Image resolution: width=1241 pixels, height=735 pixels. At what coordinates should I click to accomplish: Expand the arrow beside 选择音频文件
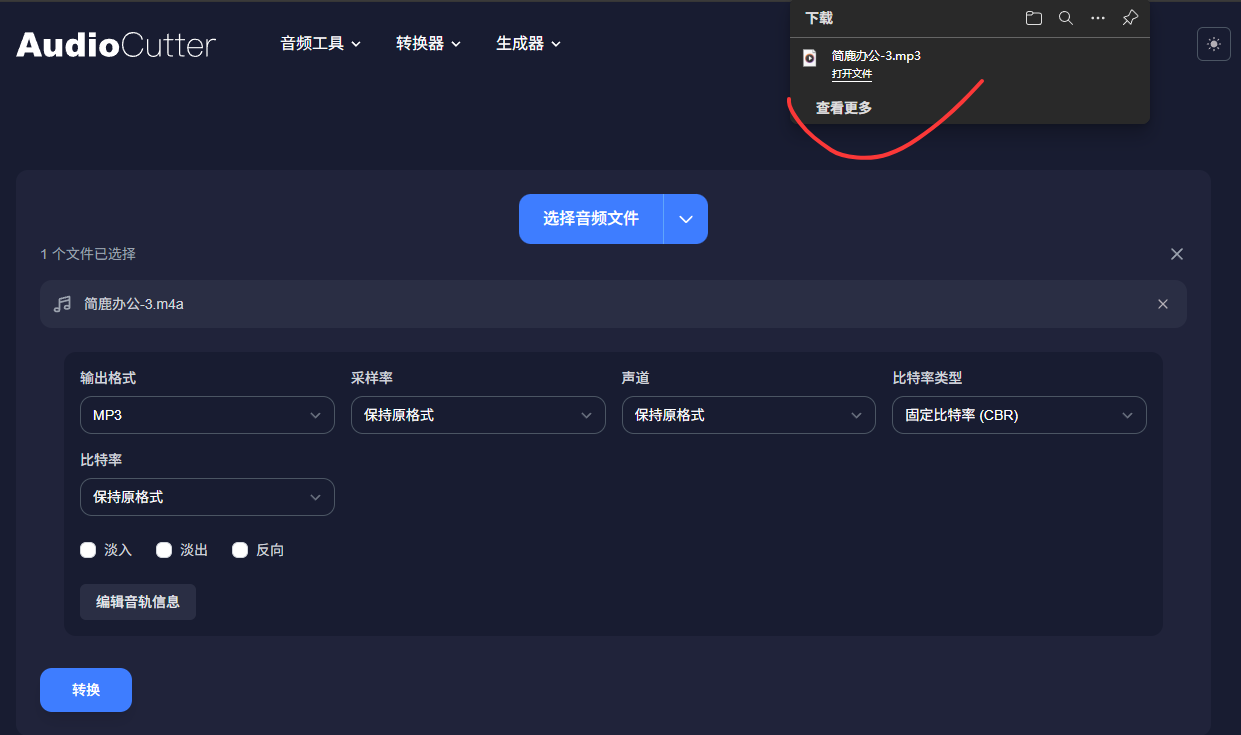coord(686,219)
